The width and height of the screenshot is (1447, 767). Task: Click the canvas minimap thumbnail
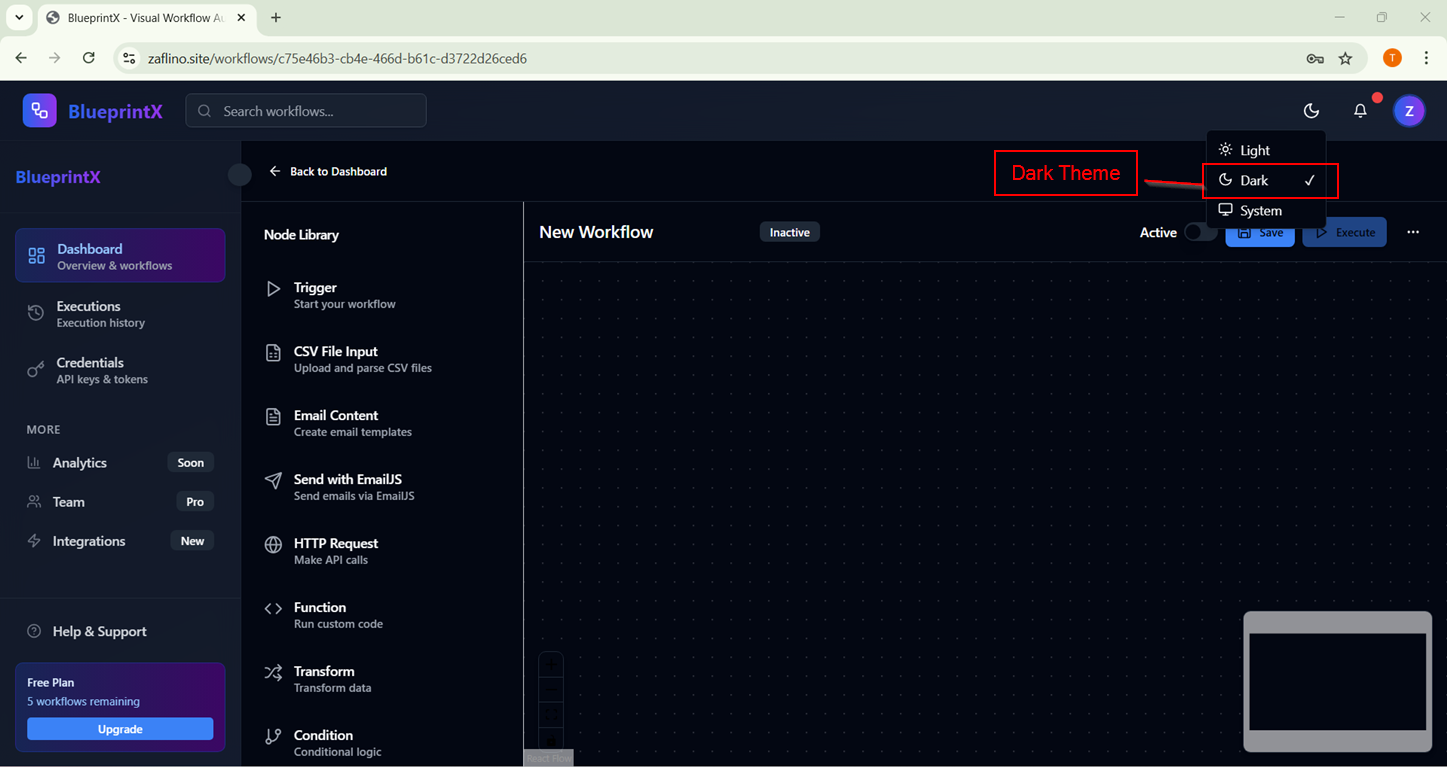click(1337, 682)
